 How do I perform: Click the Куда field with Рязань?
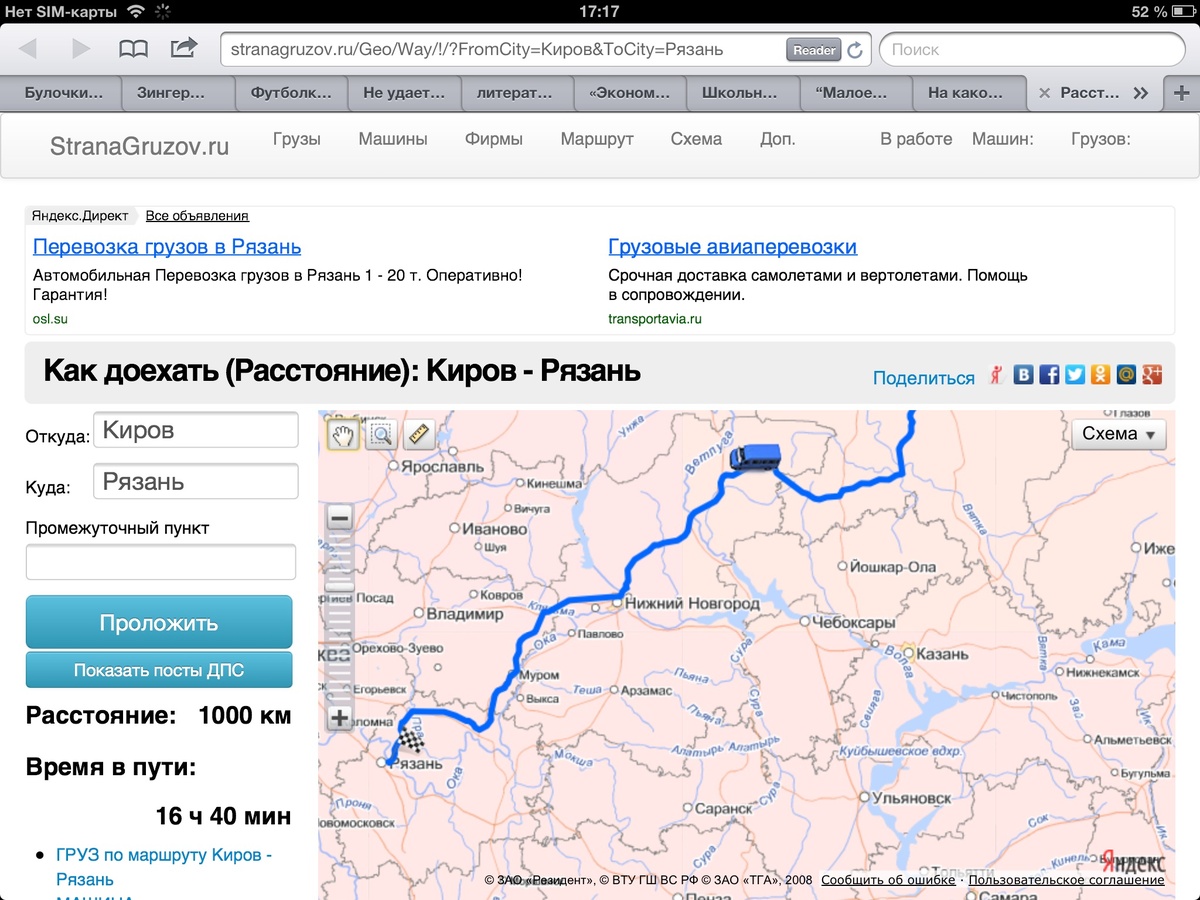pyautogui.click(x=196, y=481)
